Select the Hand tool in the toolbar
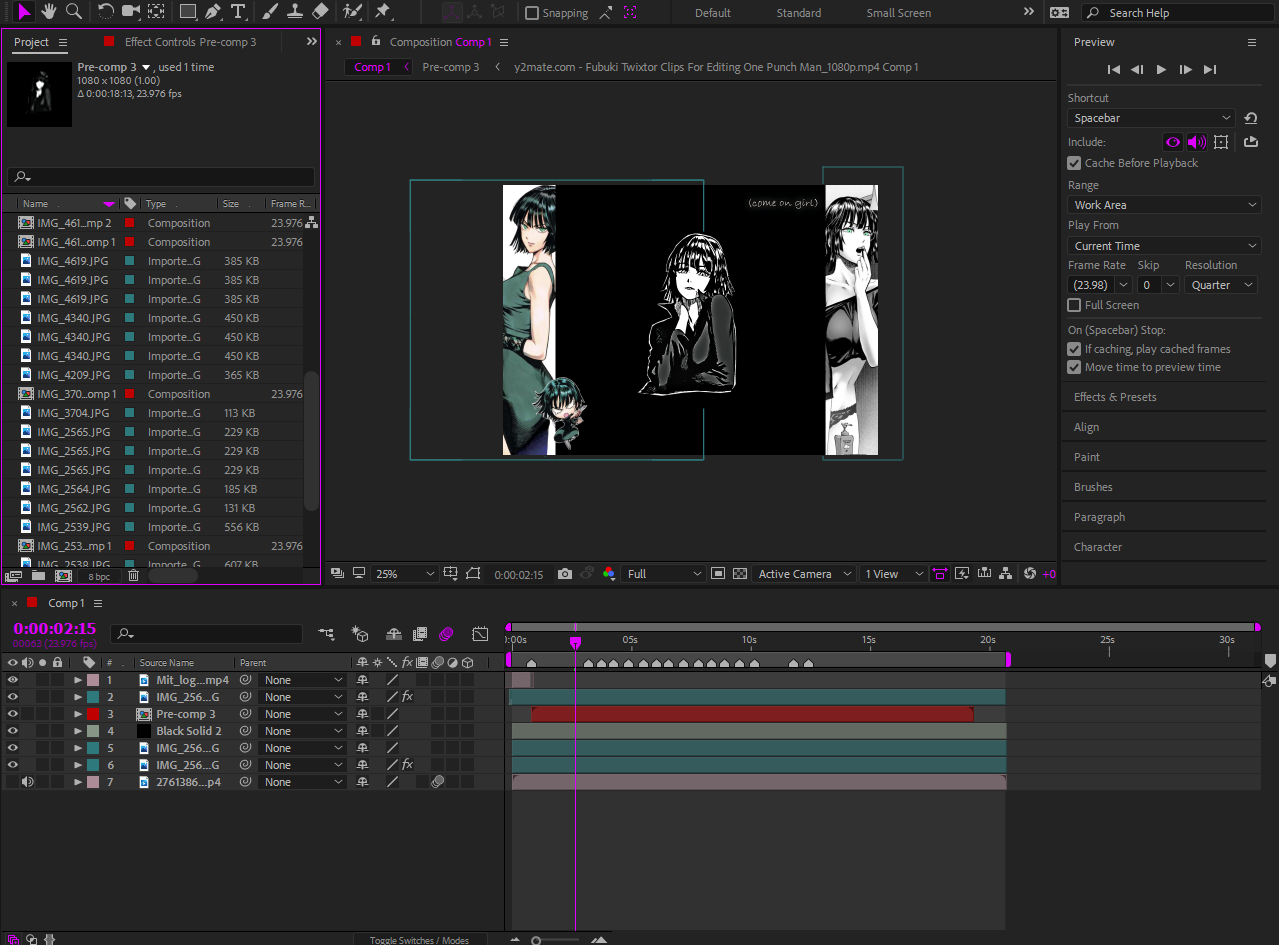Image resolution: width=1279 pixels, height=945 pixels. click(48, 12)
